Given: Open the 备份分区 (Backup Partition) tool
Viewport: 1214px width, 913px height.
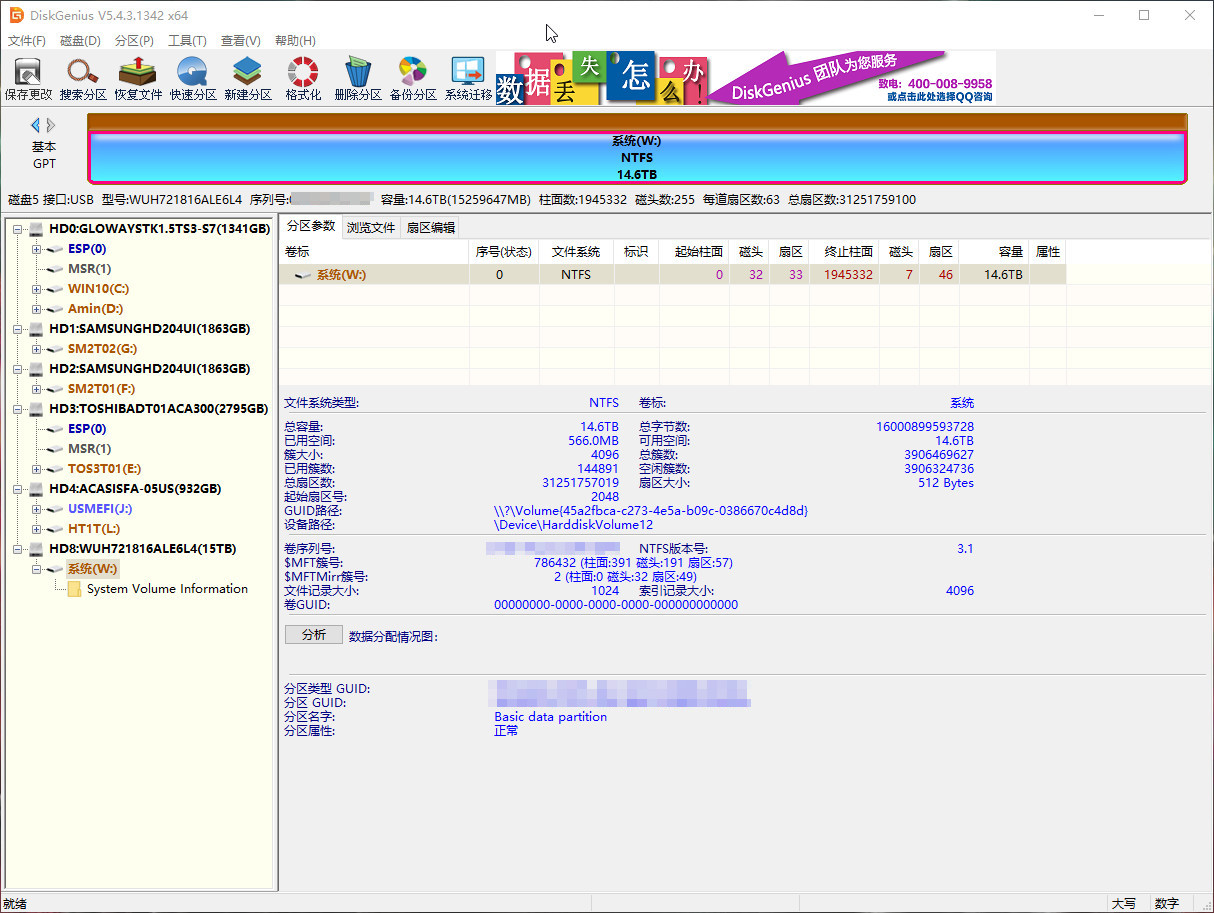Looking at the screenshot, I should 413,78.
